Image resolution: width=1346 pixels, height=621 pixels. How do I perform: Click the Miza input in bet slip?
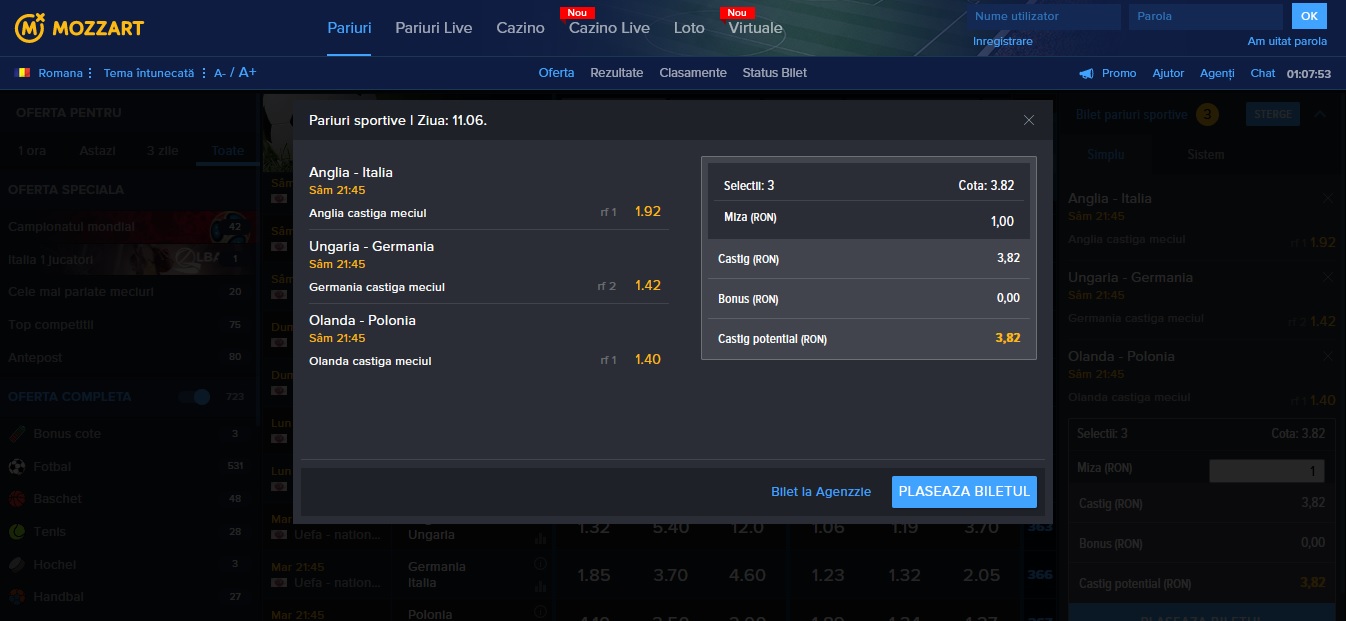(x=1267, y=471)
